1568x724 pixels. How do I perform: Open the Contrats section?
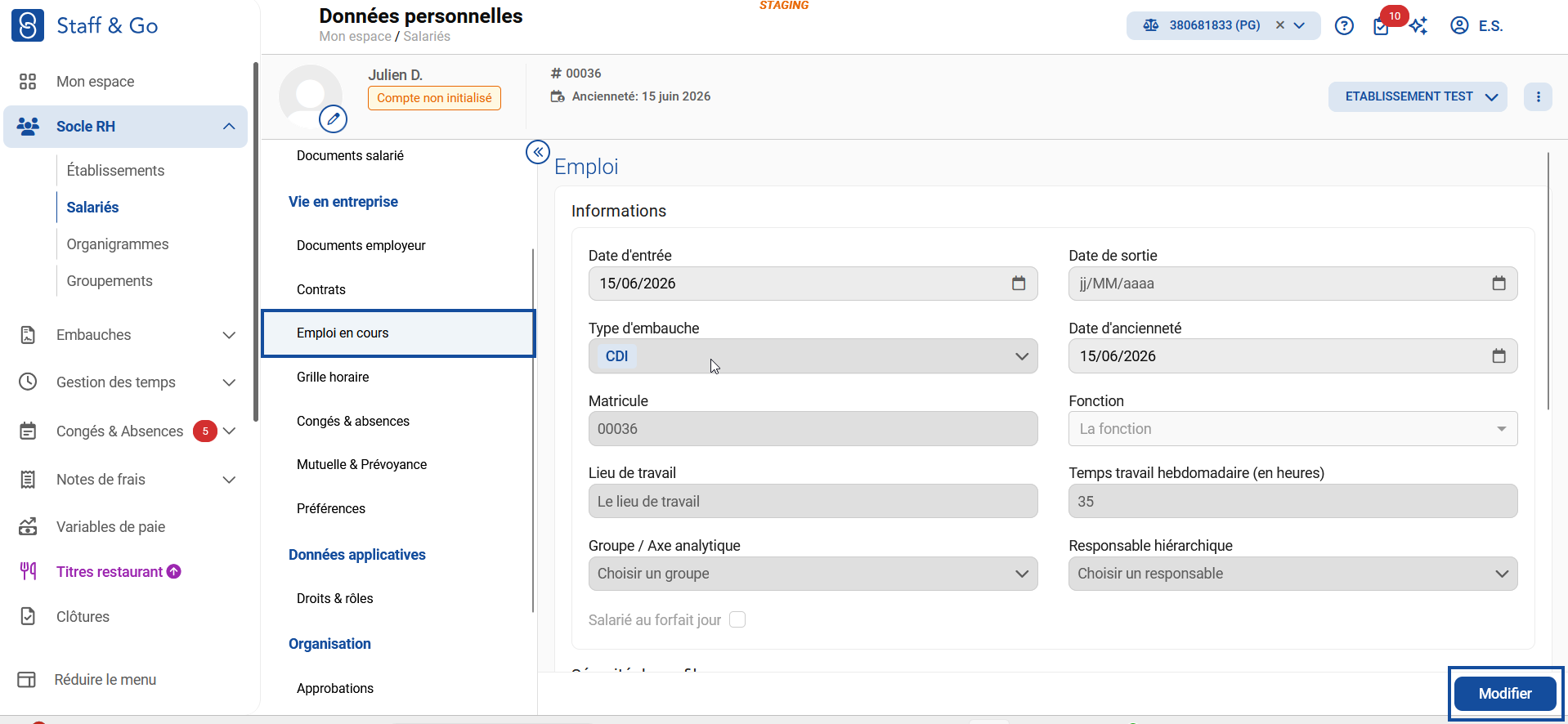coord(321,289)
